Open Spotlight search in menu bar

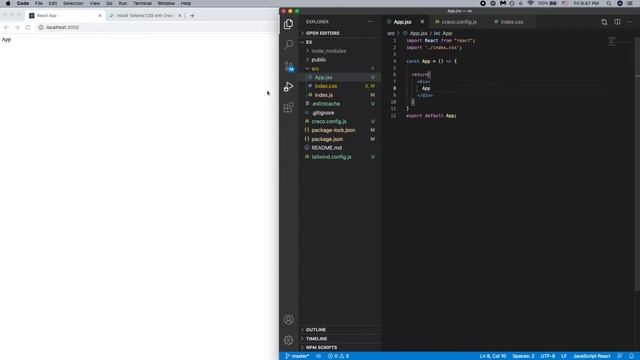[609, 3]
